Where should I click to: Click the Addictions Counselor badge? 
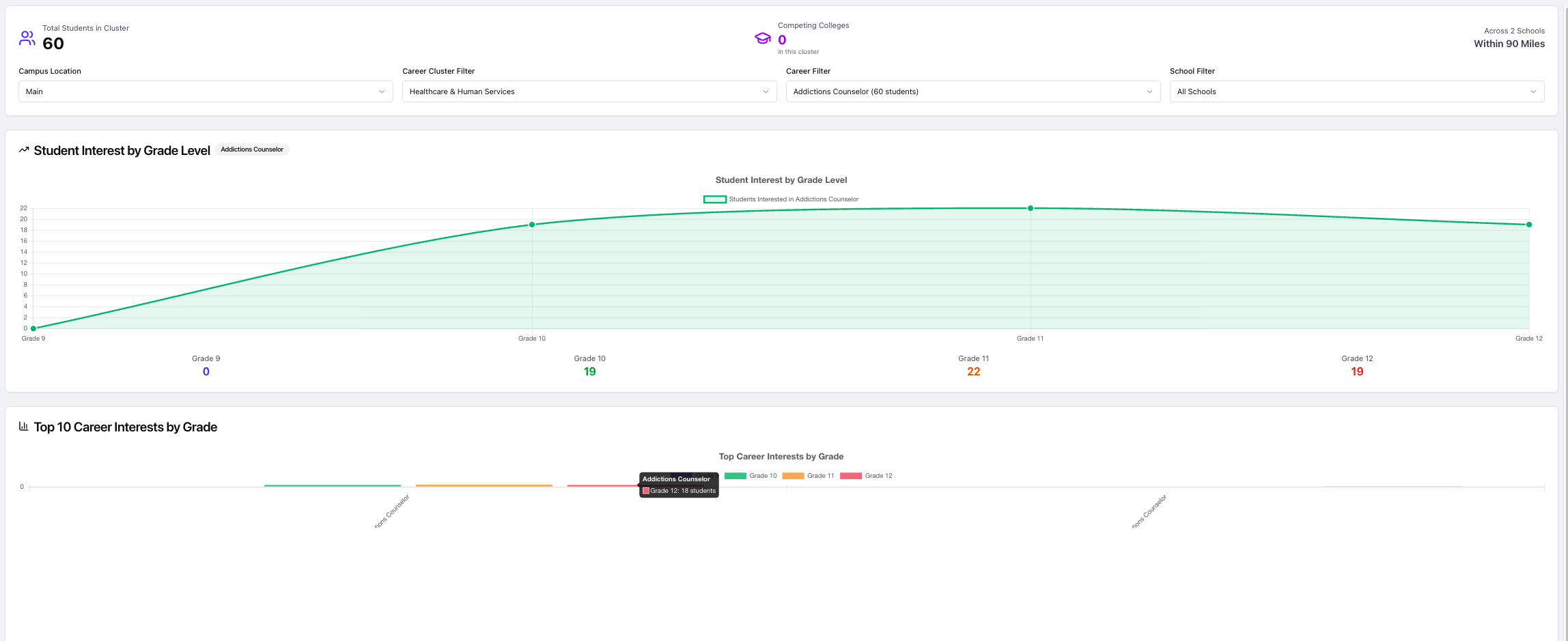pyautogui.click(x=252, y=149)
